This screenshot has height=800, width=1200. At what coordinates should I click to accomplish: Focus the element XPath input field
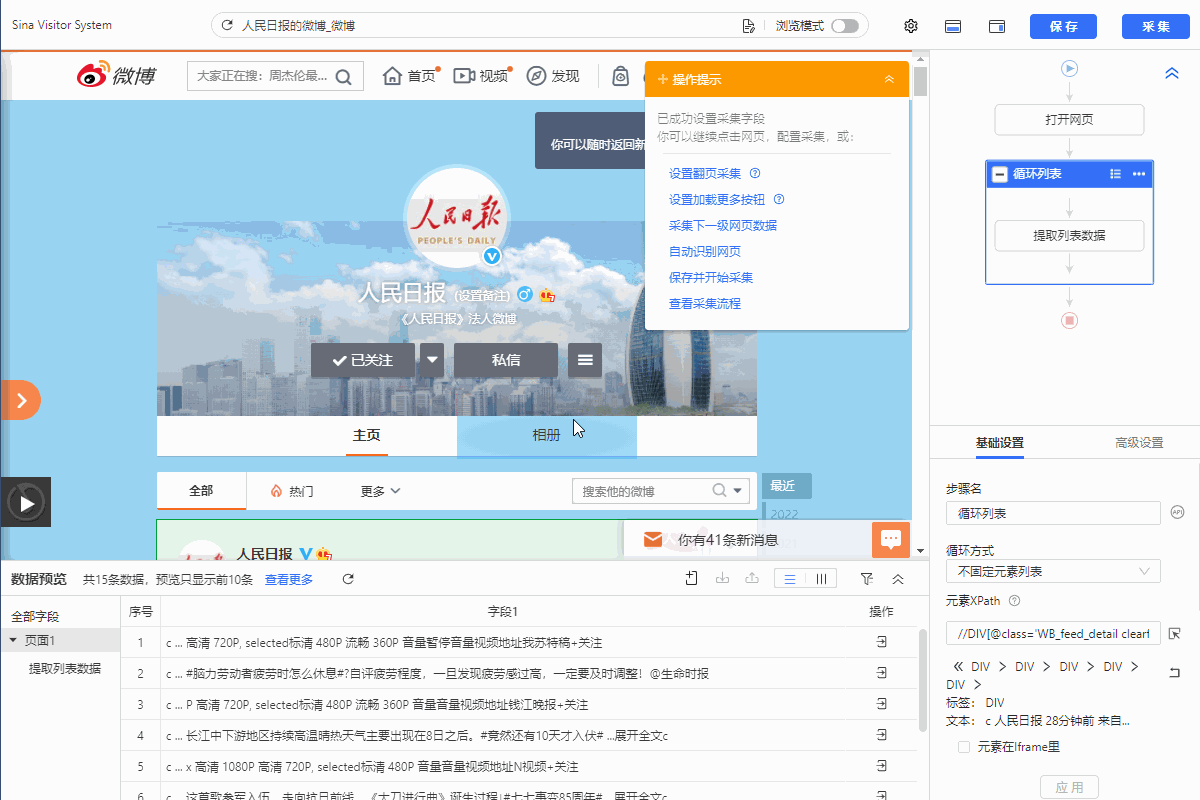click(1053, 633)
